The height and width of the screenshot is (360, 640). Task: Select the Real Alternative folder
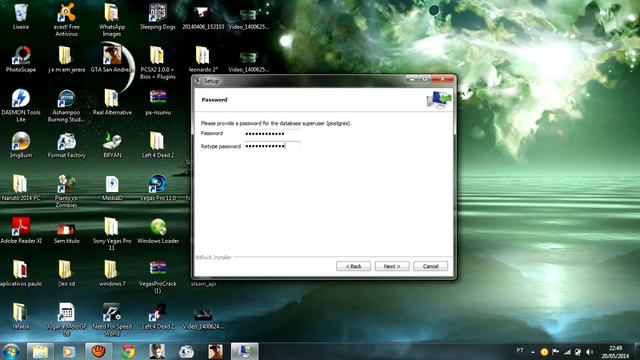coord(112,102)
